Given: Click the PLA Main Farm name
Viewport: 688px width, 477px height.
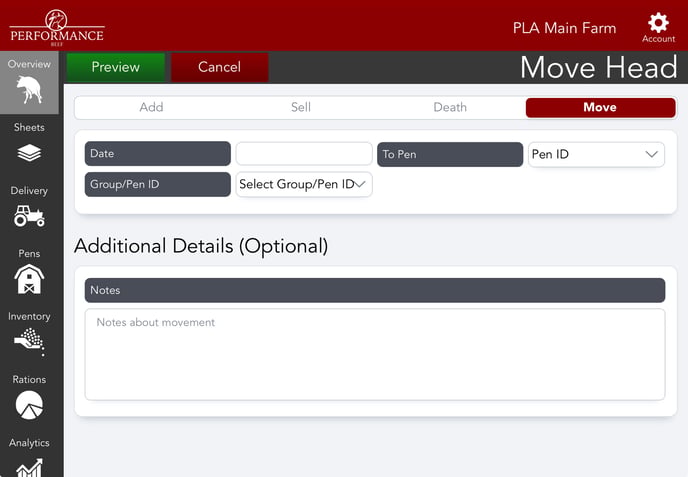Looking at the screenshot, I should (x=564, y=28).
